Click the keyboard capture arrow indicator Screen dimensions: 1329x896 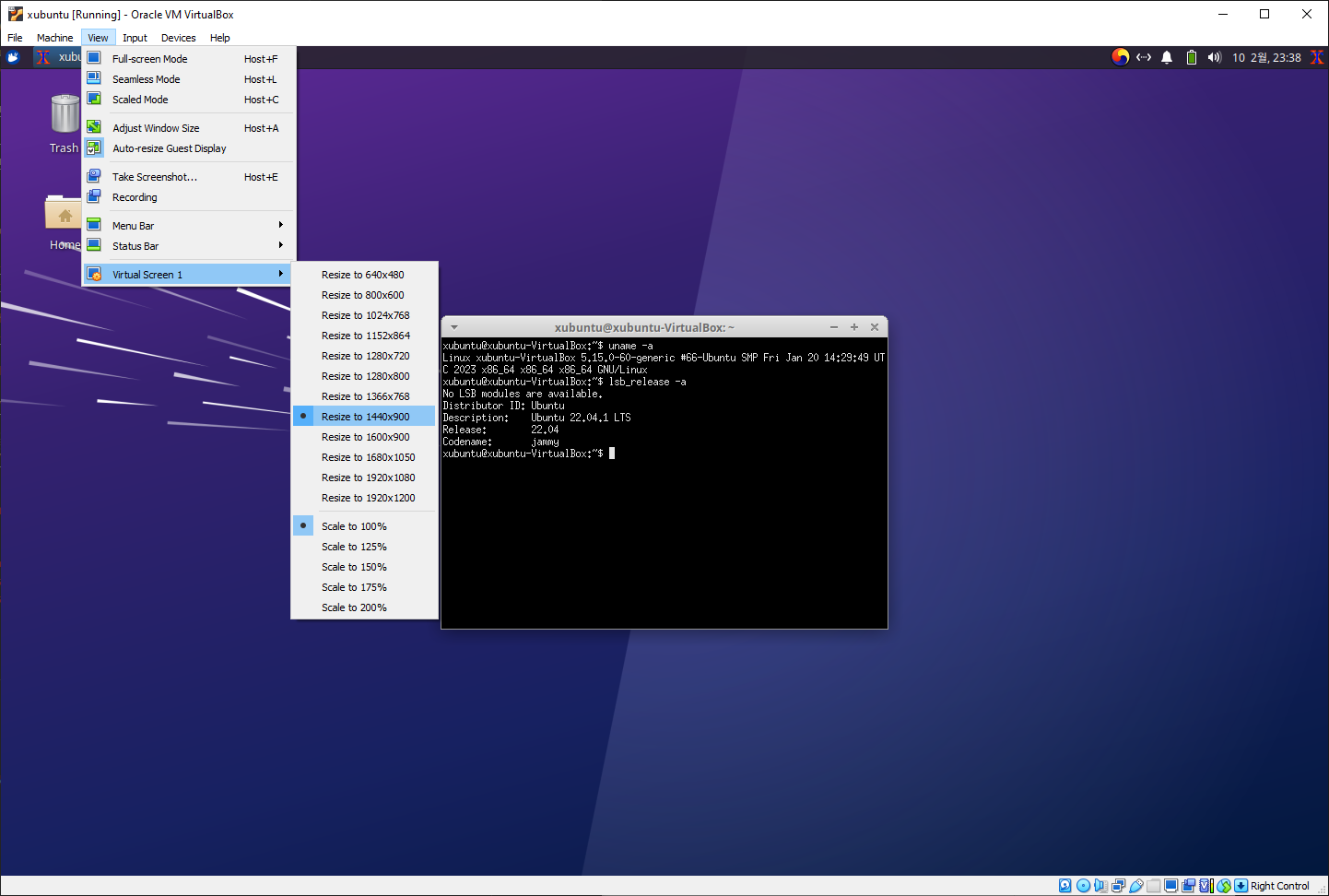[1241, 886]
